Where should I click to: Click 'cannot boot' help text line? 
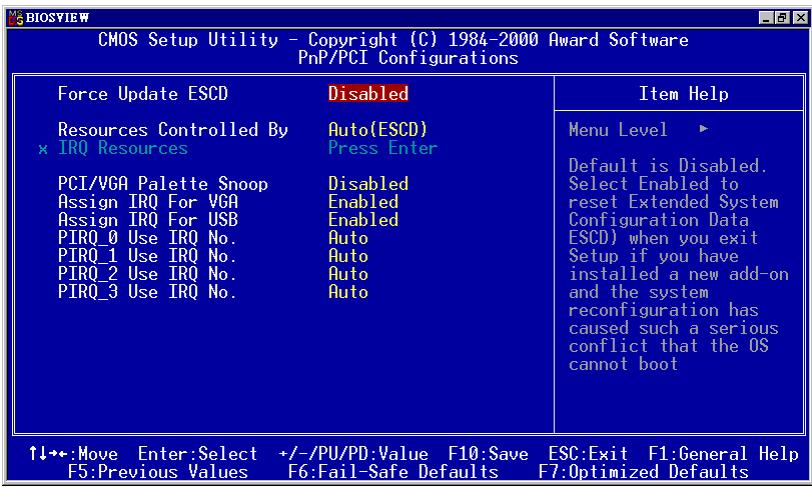click(x=623, y=365)
